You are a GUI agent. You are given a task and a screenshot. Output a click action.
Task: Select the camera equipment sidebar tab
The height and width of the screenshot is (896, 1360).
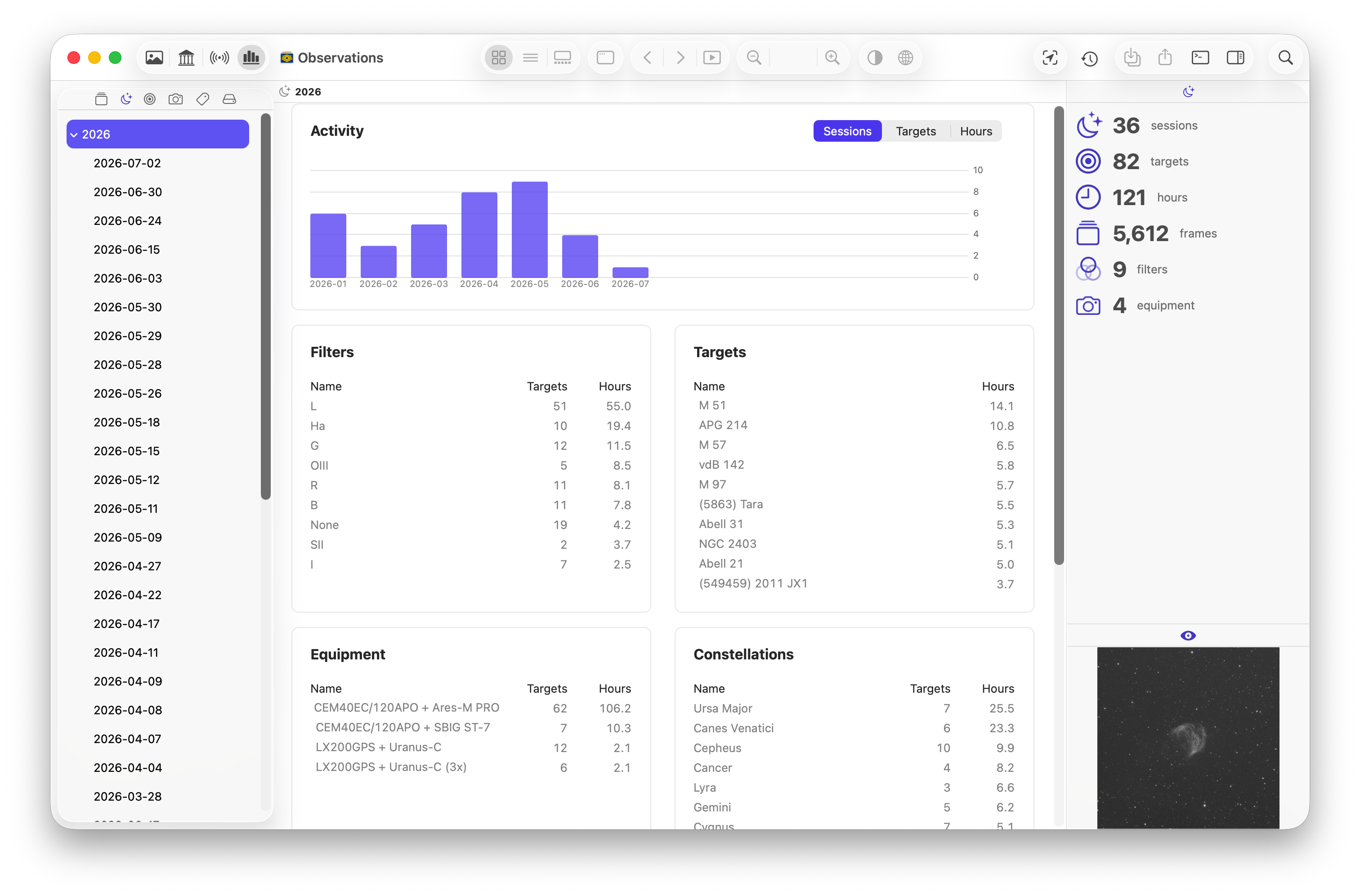click(176, 99)
